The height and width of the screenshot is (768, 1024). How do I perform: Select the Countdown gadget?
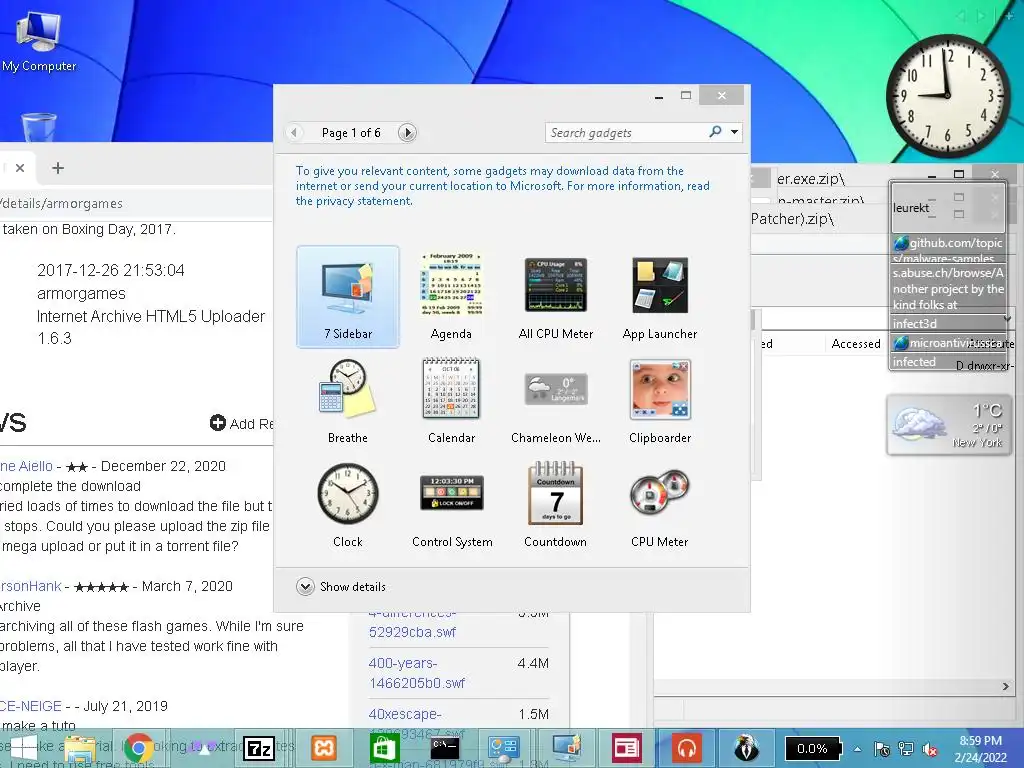coord(556,505)
